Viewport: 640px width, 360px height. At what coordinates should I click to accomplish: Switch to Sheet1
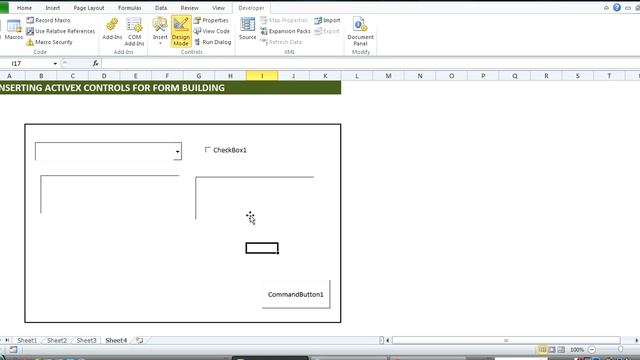pos(27,340)
